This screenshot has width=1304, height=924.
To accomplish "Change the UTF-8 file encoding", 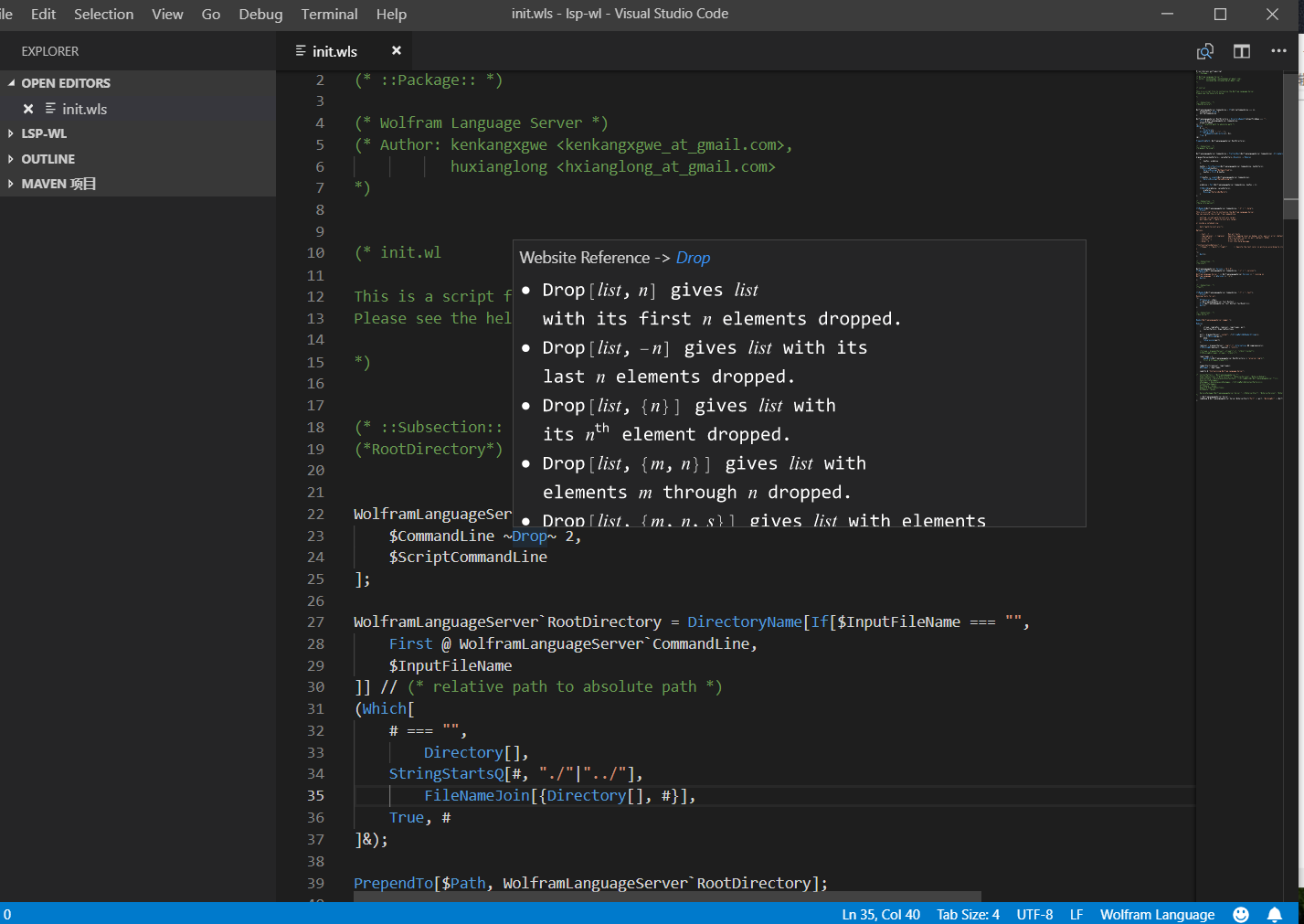I will 1034,914.
